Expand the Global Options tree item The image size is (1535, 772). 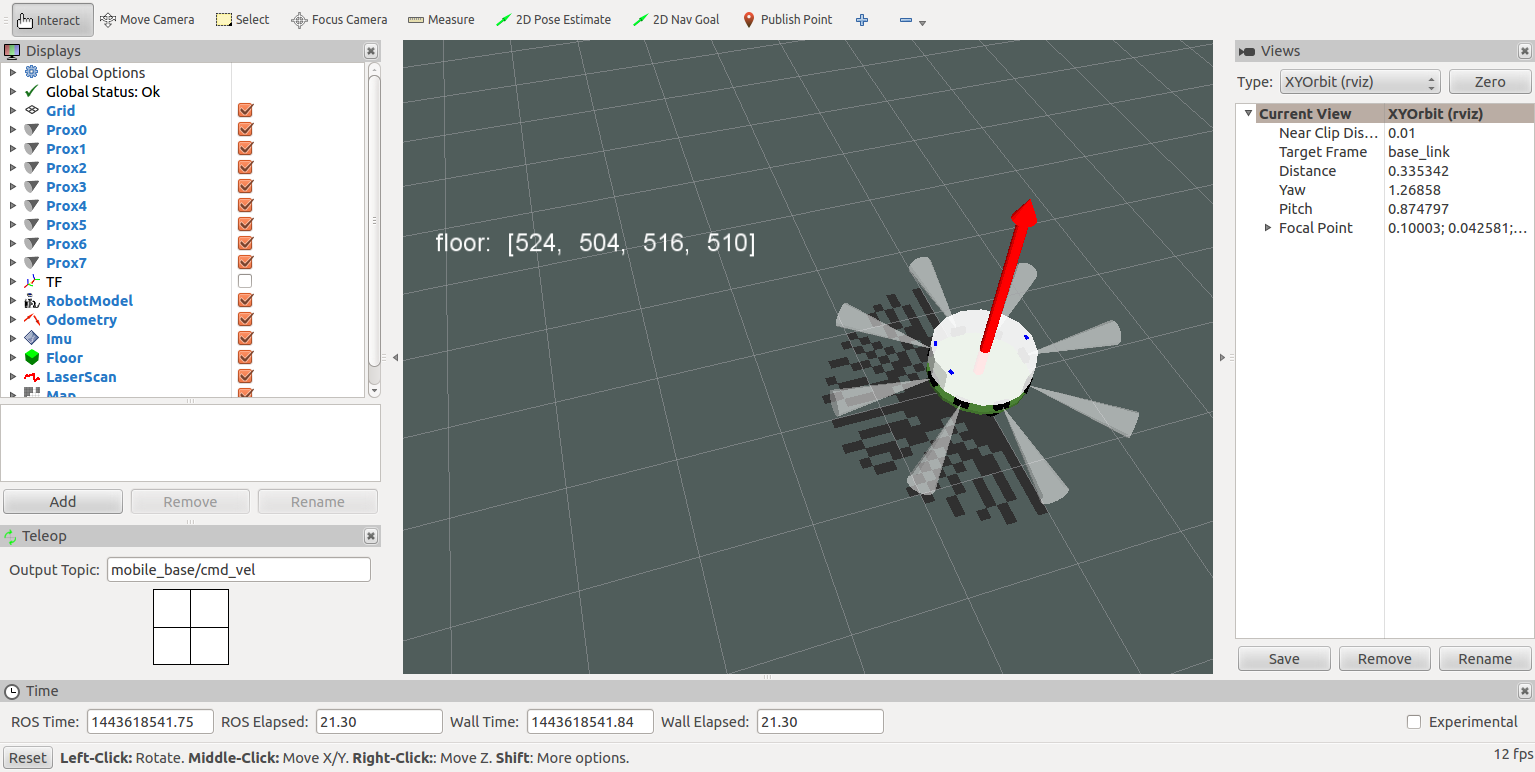pos(12,73)
